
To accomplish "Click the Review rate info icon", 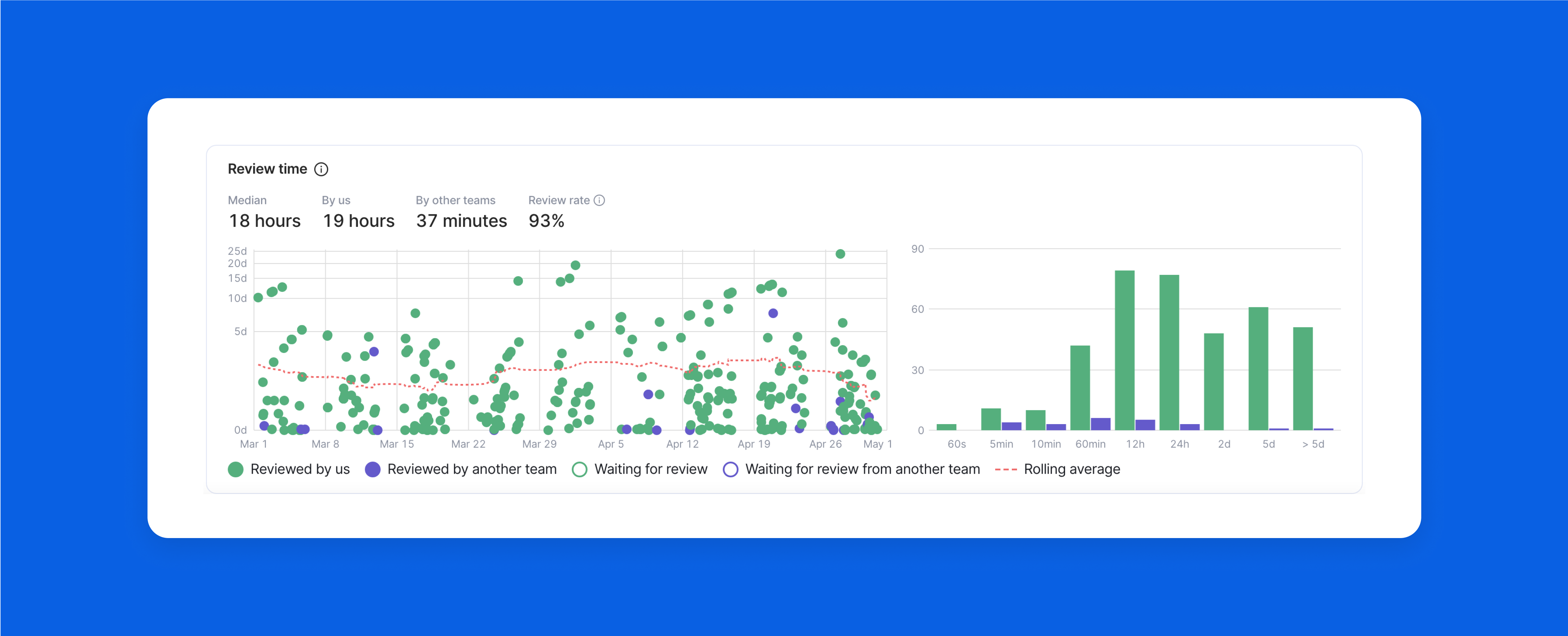I will click(x=599, y=200).
